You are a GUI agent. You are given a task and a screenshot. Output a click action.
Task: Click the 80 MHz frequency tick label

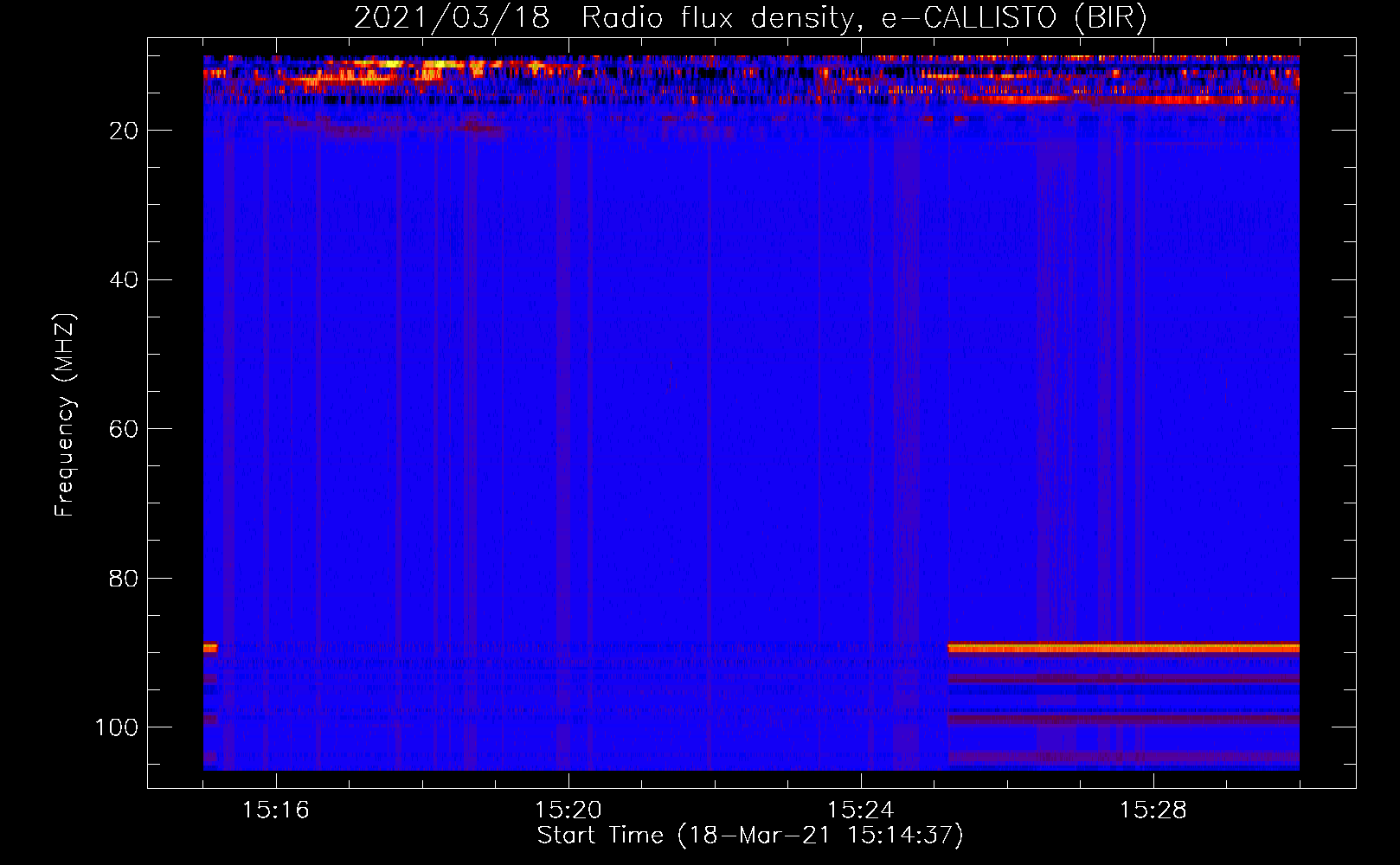pos(124,579)
